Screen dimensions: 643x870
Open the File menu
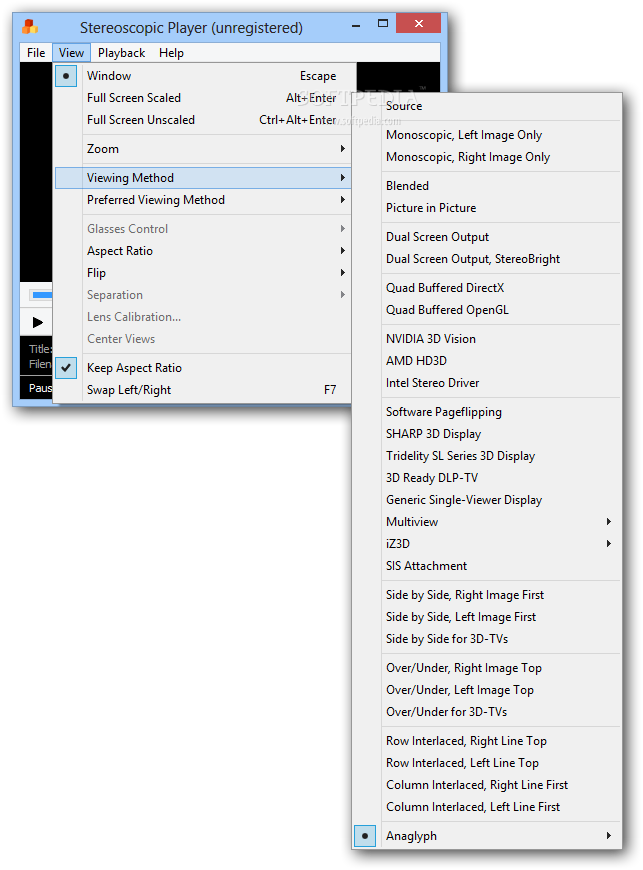point(36,53)
